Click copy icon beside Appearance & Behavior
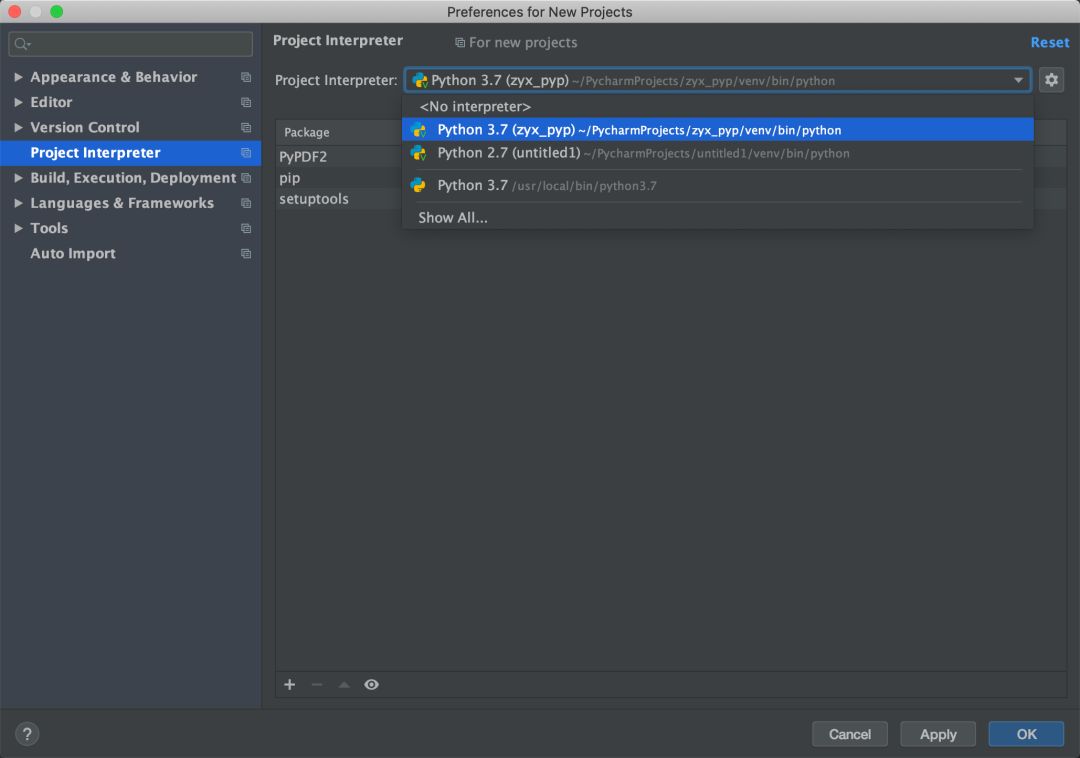Image resolution: width=1080 pixels, height=758 pixels. click(246, 77)
